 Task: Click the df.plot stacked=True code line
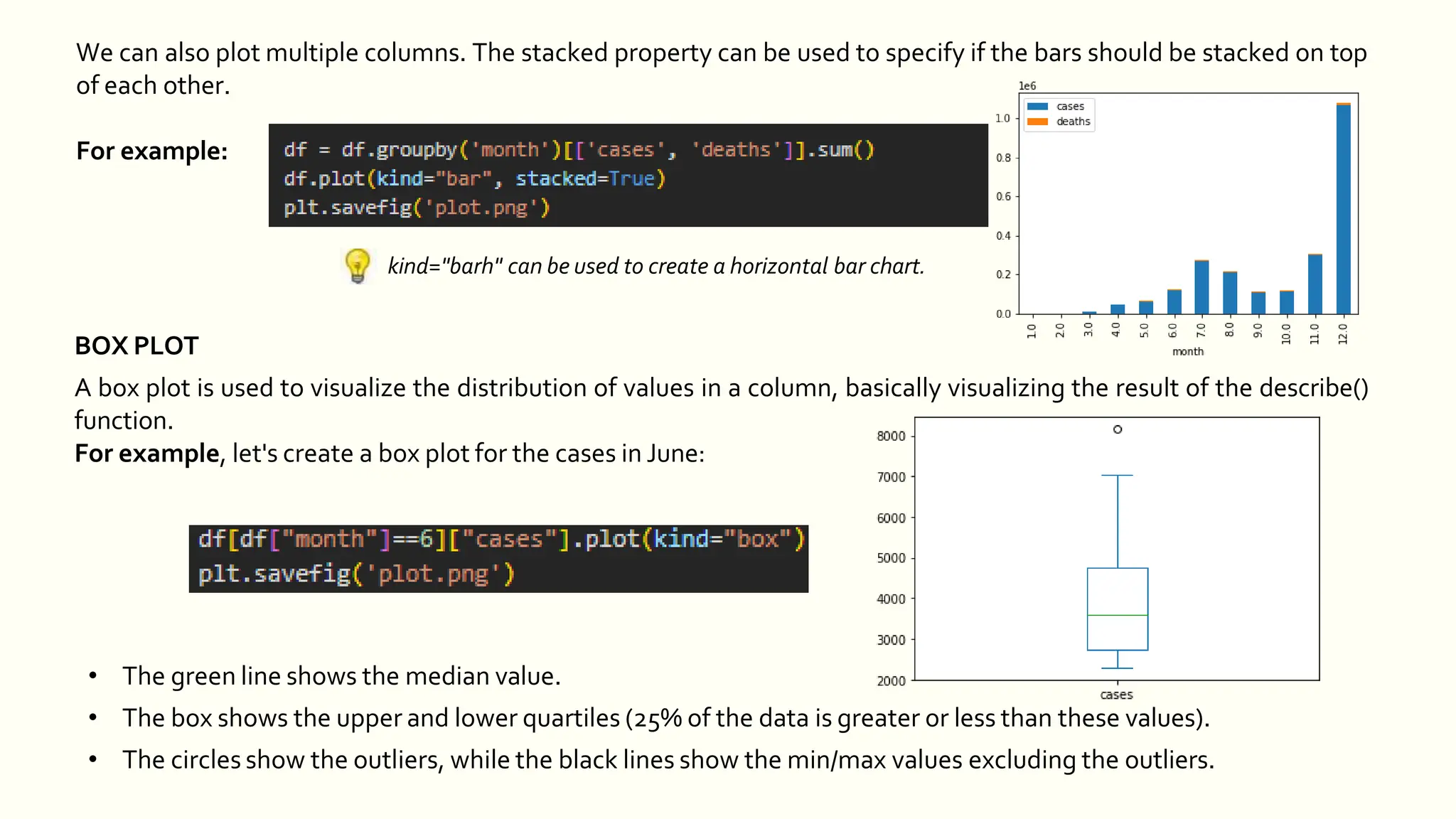474,178
